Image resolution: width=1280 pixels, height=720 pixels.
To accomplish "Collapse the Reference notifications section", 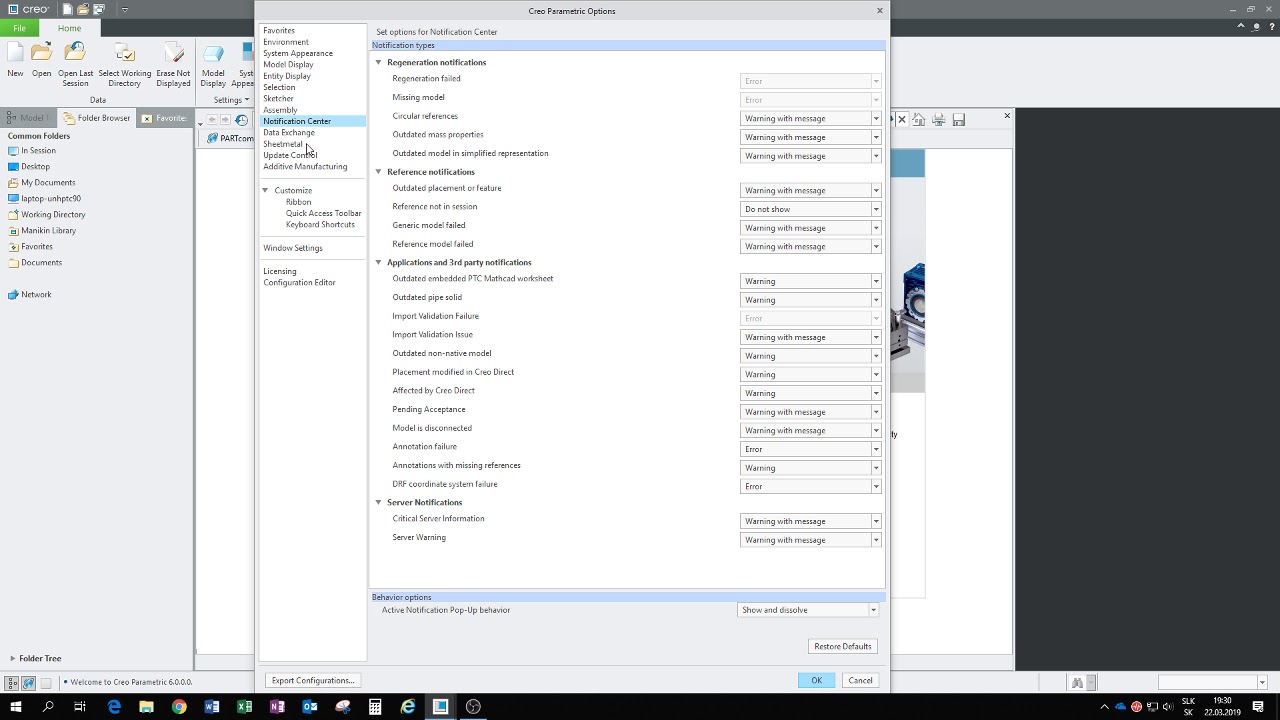I will tap(378, 172).
